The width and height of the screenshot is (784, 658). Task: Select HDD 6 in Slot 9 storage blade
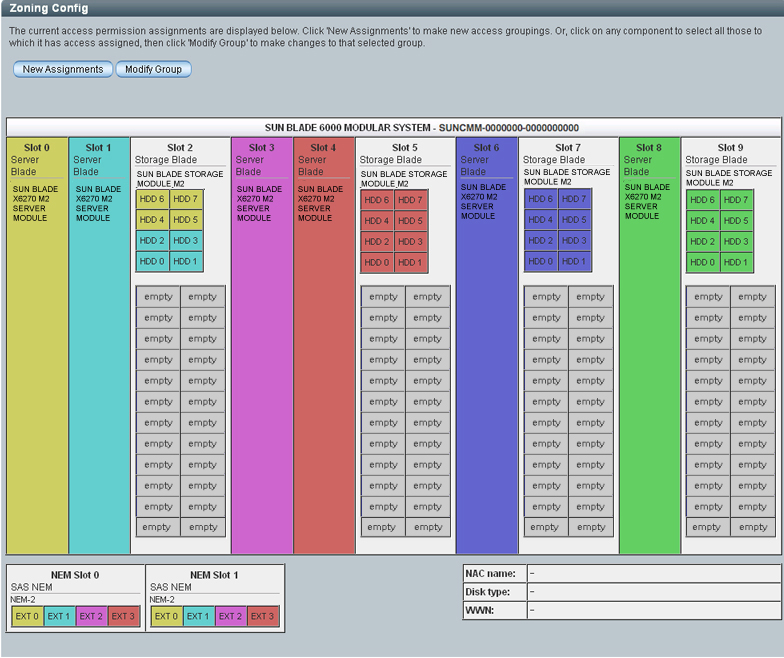702,200
